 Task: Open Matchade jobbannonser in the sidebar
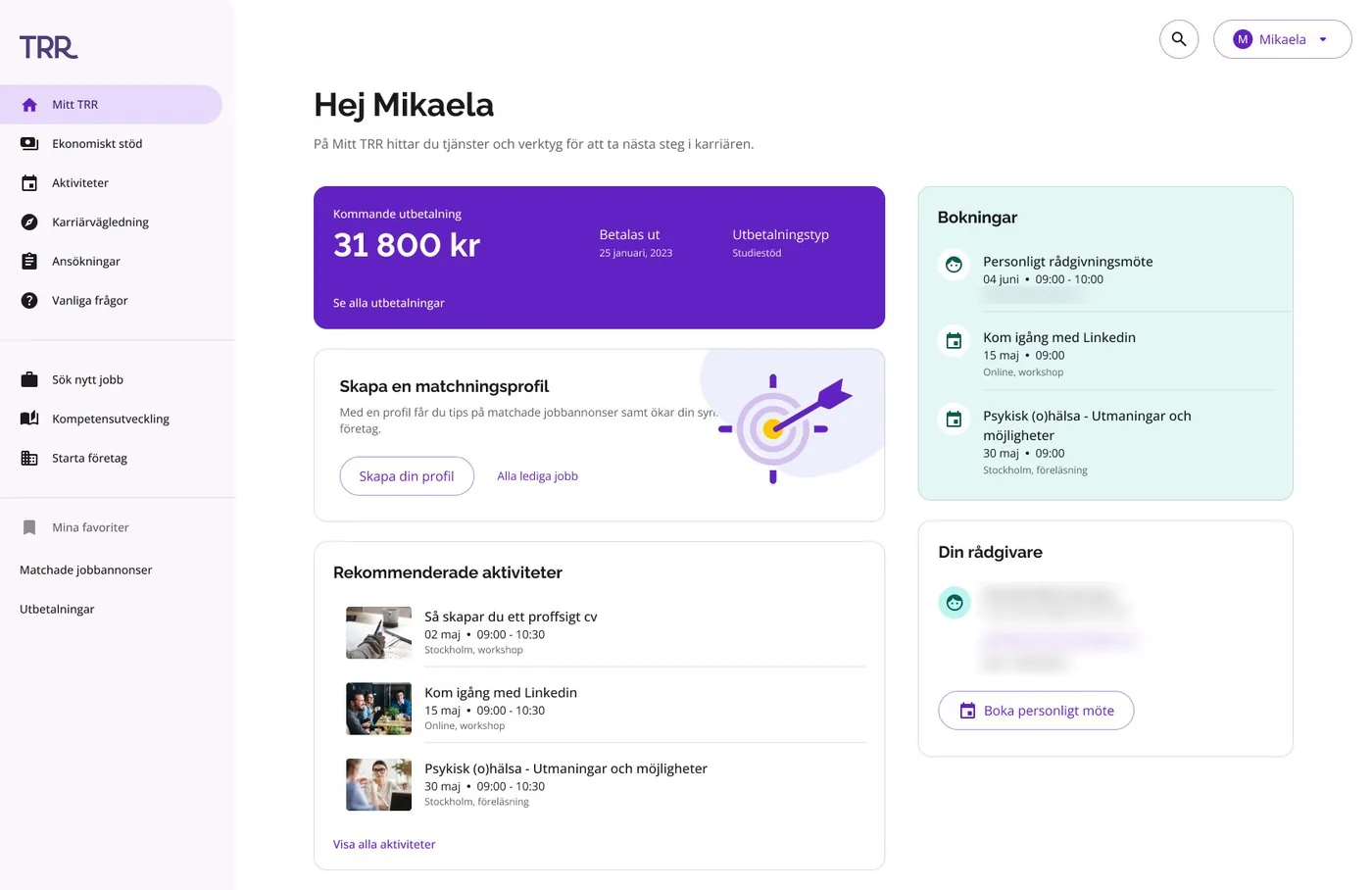86,569
